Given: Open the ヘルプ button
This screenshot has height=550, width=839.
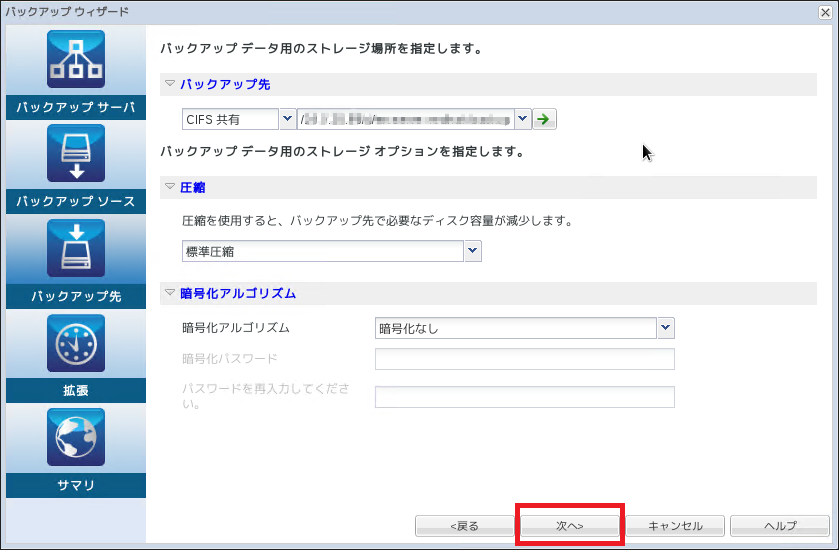Looking at the screenshot, I should coord(780,526).
